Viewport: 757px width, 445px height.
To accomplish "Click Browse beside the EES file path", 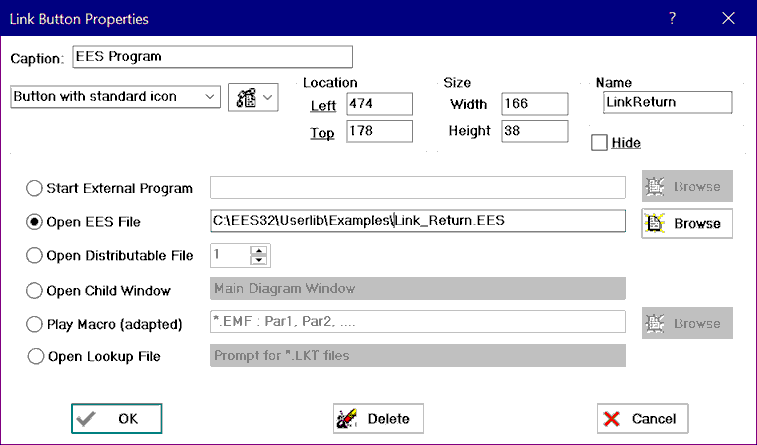I will (687, 223).
